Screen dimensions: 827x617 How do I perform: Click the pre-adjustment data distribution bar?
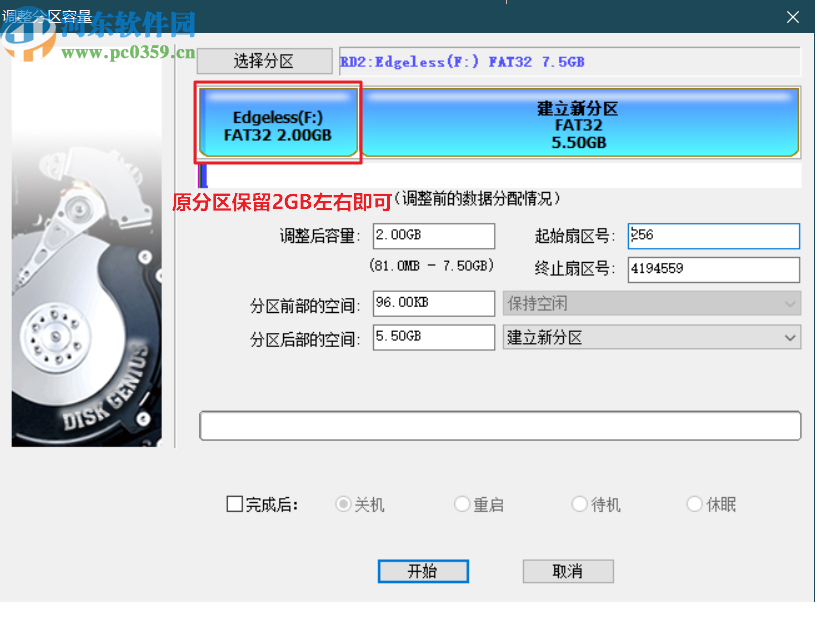coord(500,176)
